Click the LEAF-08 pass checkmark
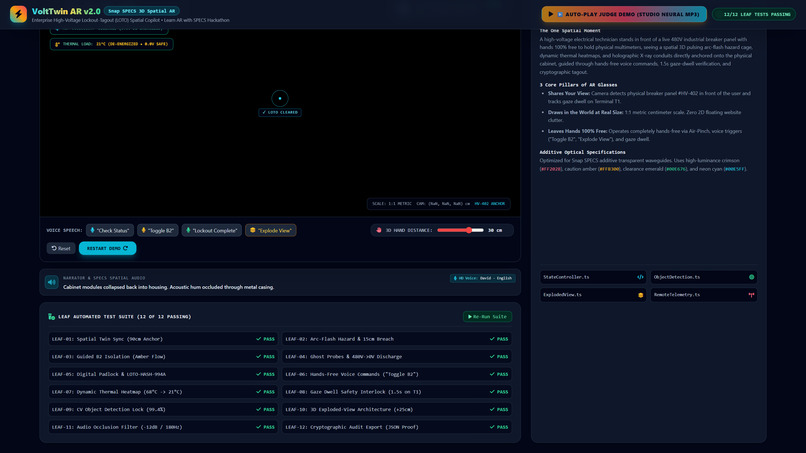806x453 pixels. (492, 392)
